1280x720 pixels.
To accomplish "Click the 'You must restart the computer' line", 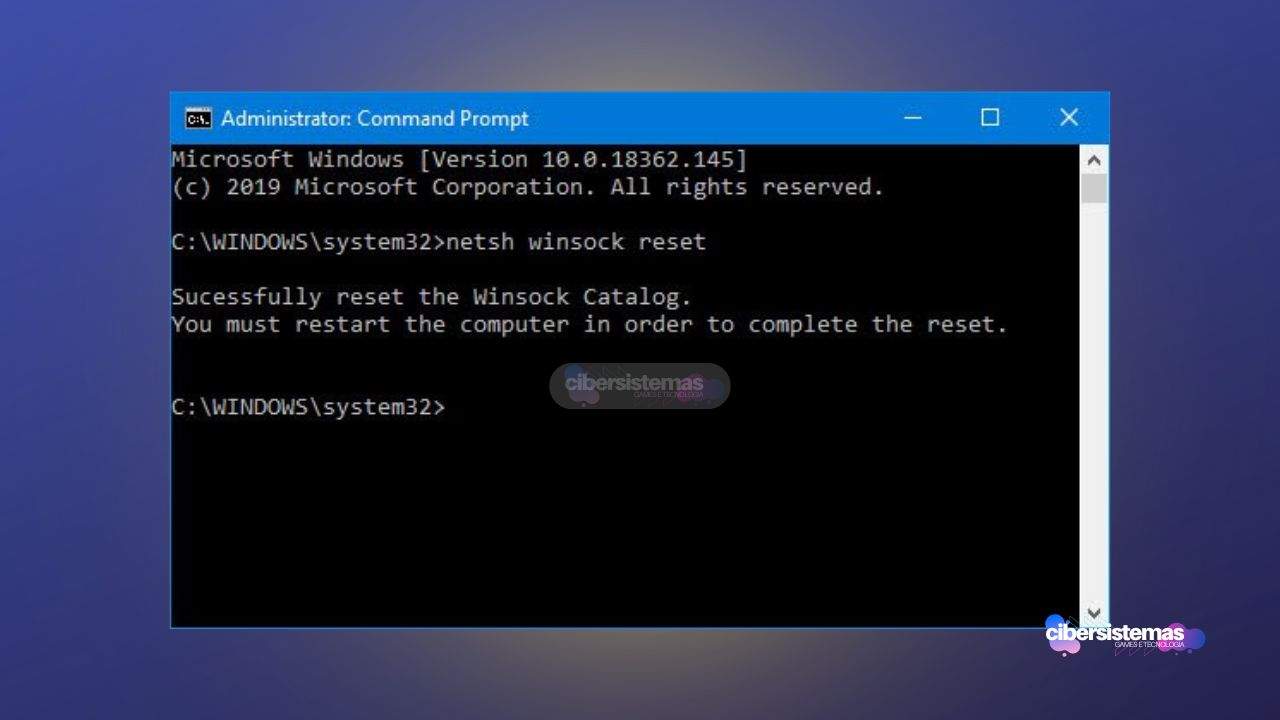I will (x=589, y=324).
